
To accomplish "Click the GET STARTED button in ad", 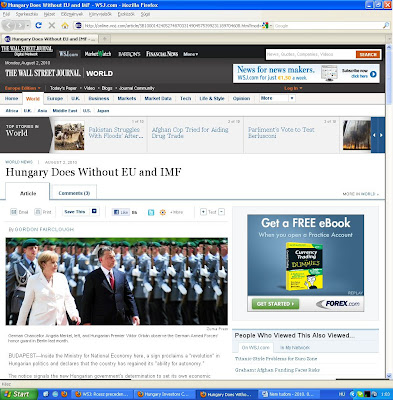I will click(x=275, y=304).
